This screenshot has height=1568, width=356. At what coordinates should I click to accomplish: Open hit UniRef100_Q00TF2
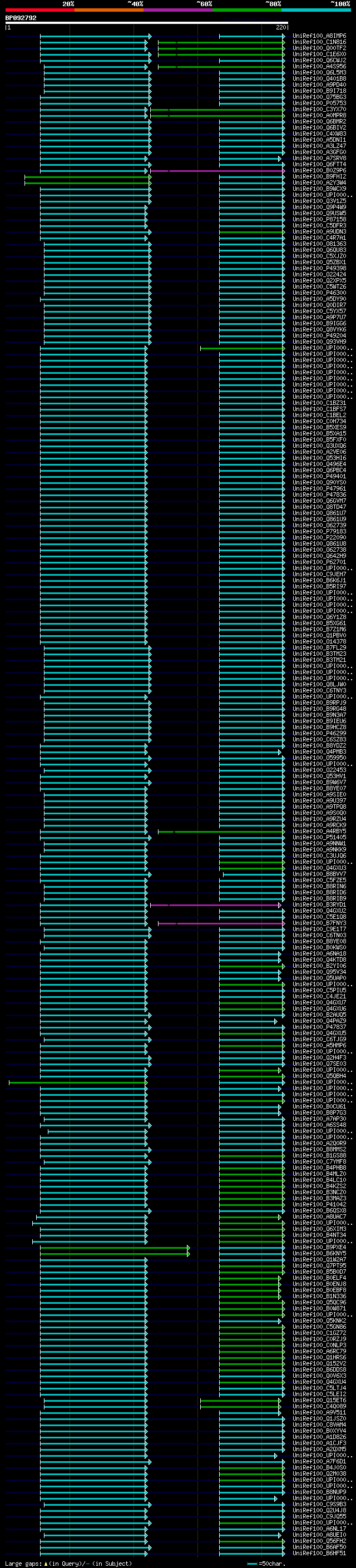[319, 48]
